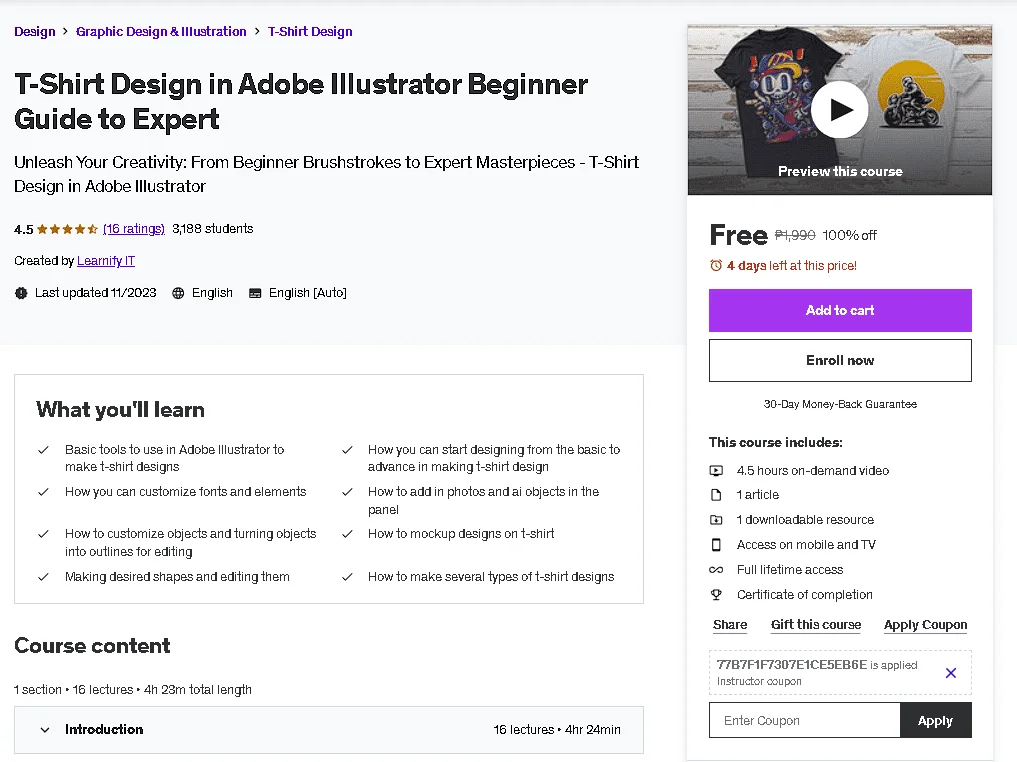Click the crossed-out ₱1,990 price
The image size is (1017, 762).
pos(795,235)
